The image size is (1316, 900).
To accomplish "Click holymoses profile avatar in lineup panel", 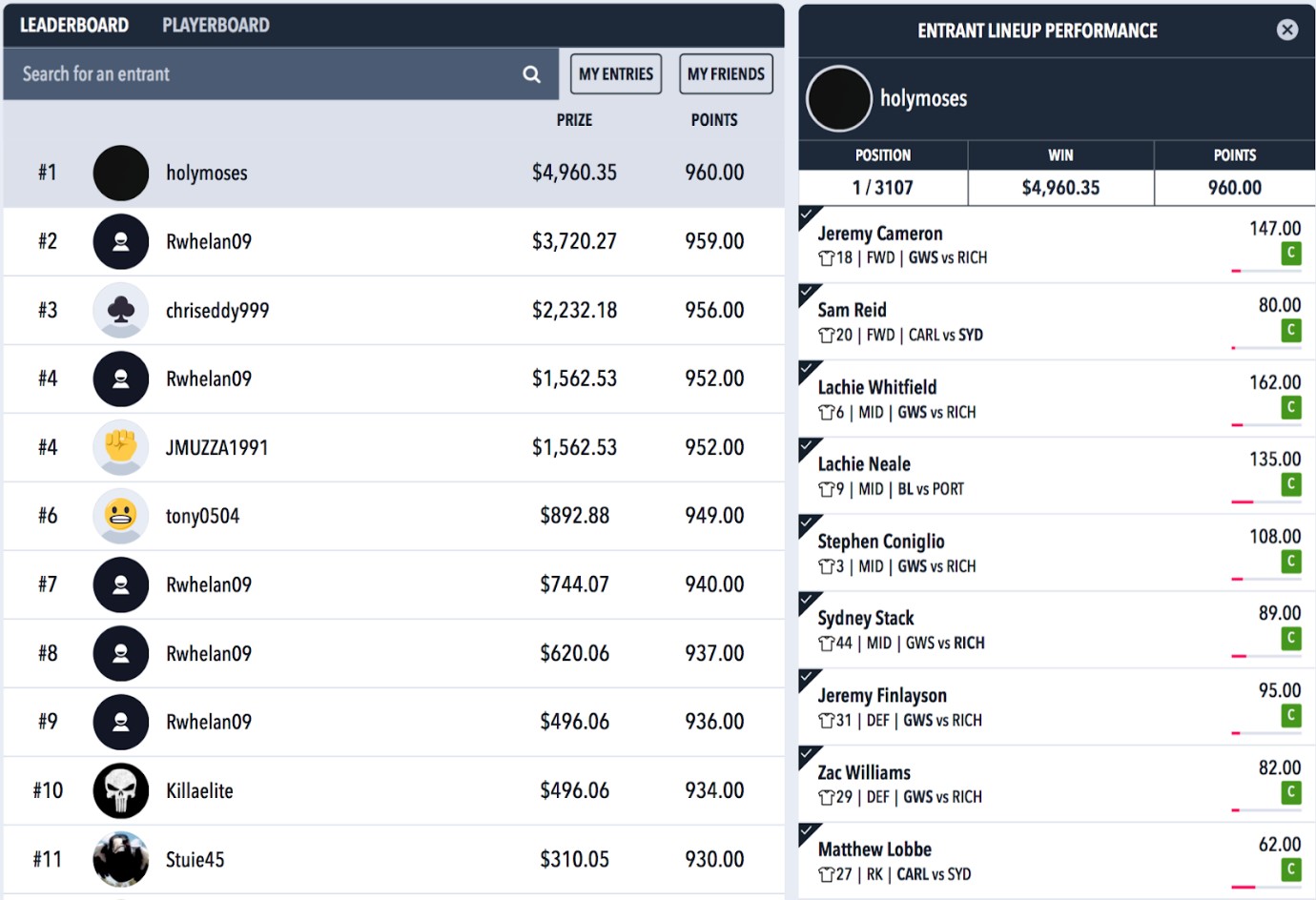I will [839, 98].
